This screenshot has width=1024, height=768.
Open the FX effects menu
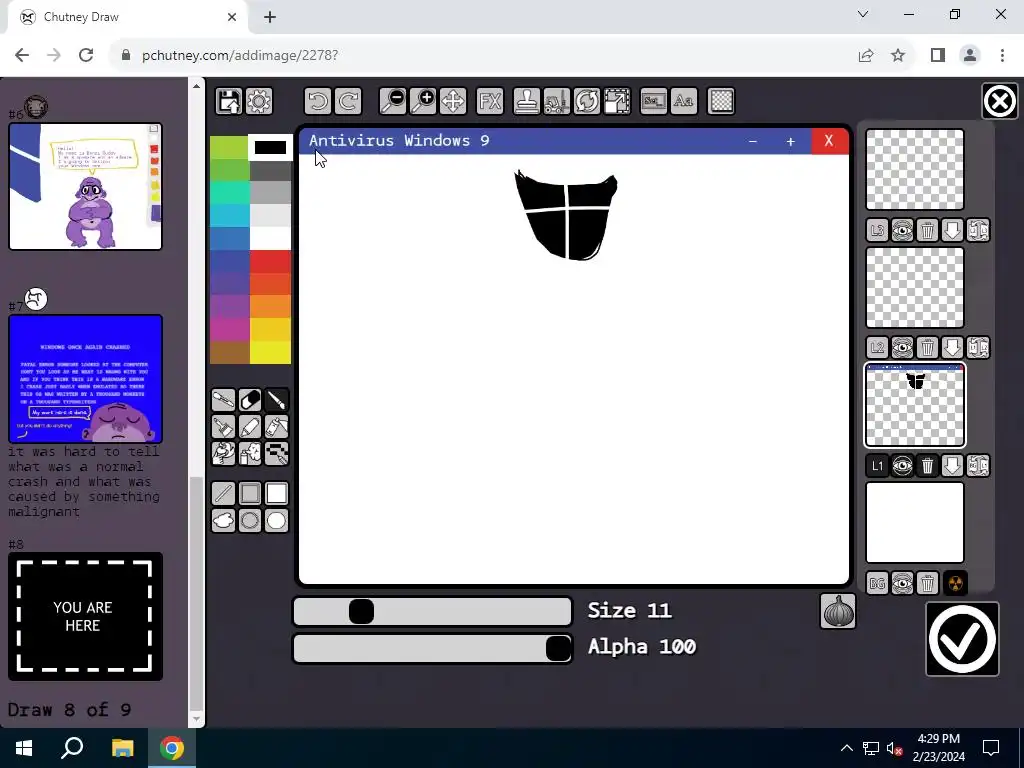point(490,101)
